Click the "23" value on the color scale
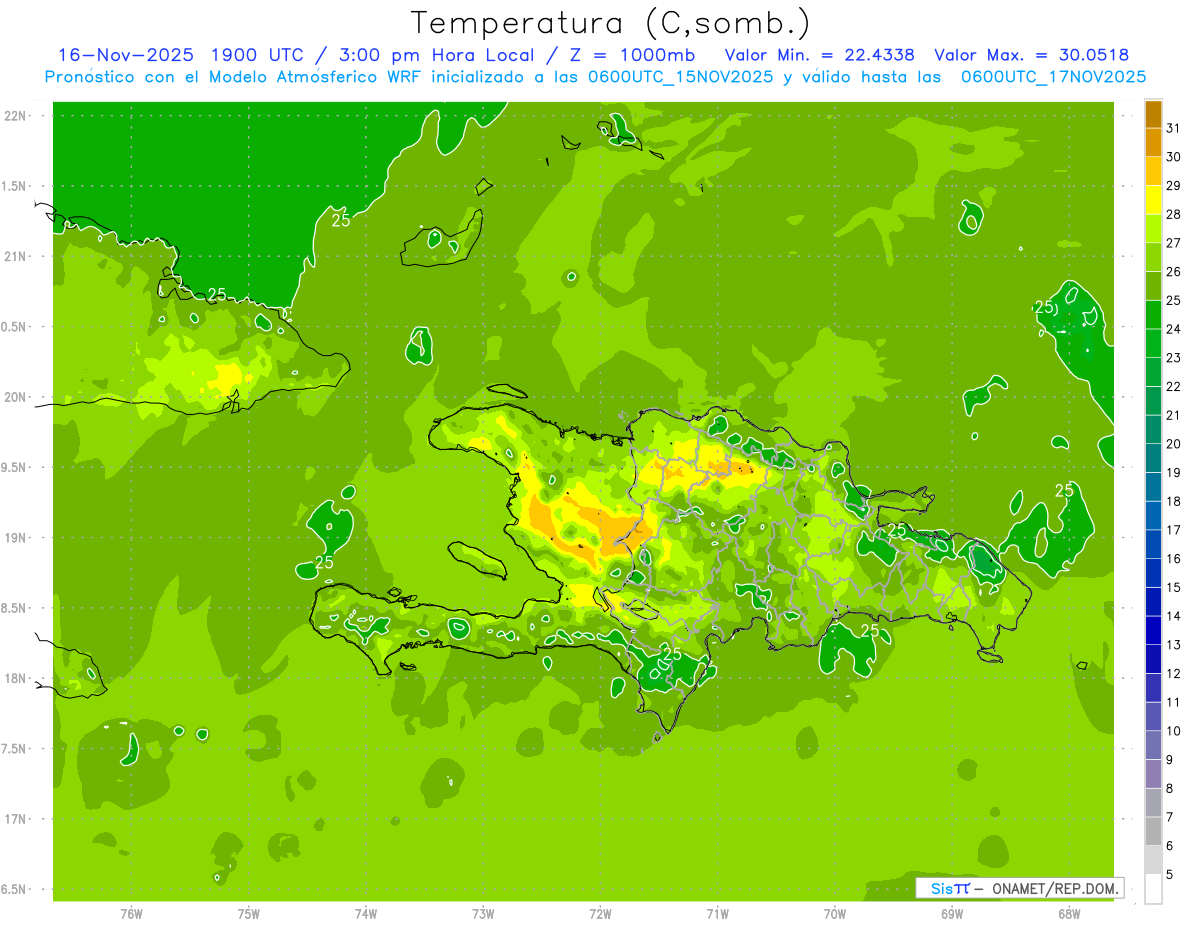Screen dimensions: 1200x927 click(1174, 358)
